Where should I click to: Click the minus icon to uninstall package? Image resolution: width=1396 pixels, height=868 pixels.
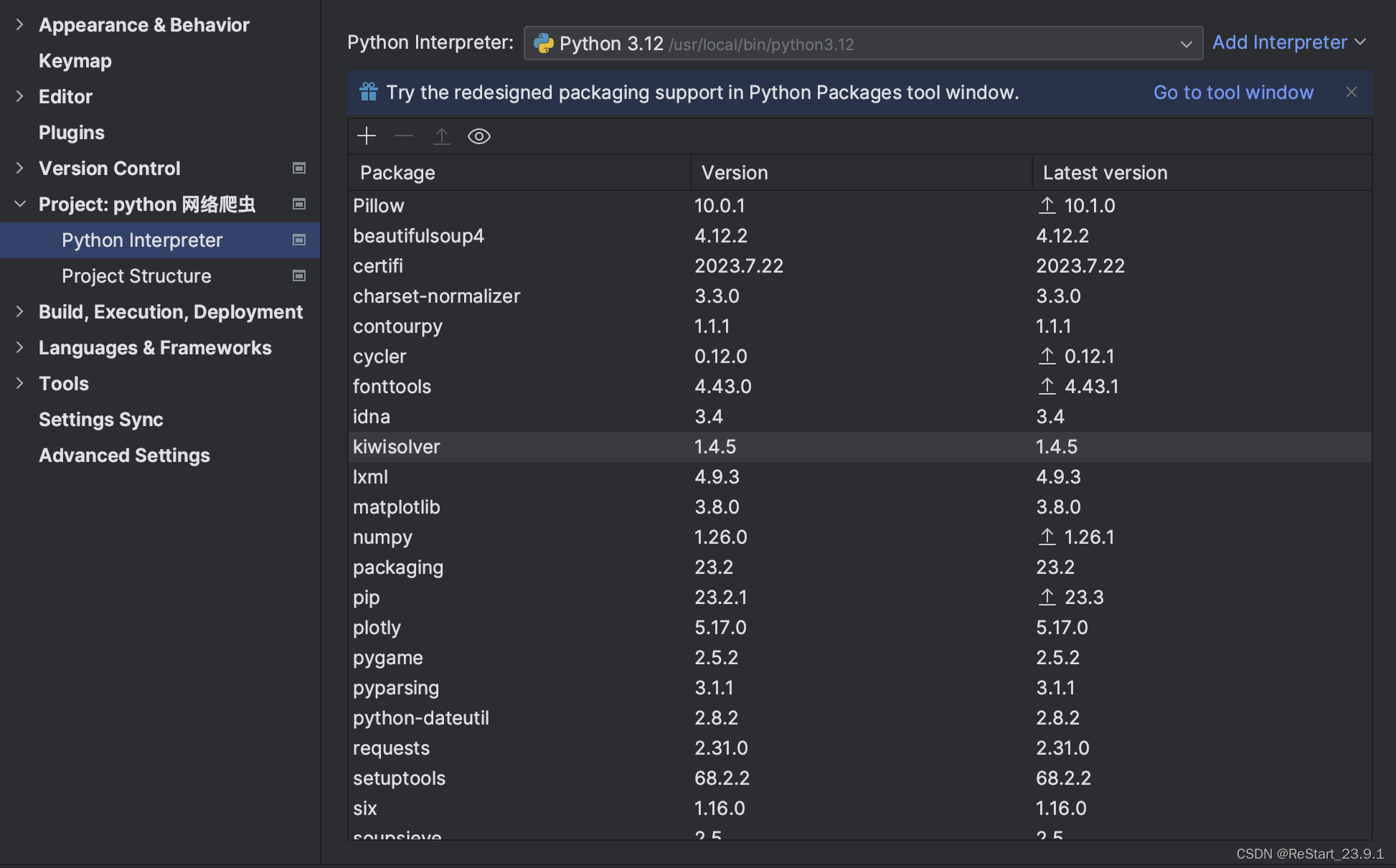pyautogui.click(x=404, y=136)
